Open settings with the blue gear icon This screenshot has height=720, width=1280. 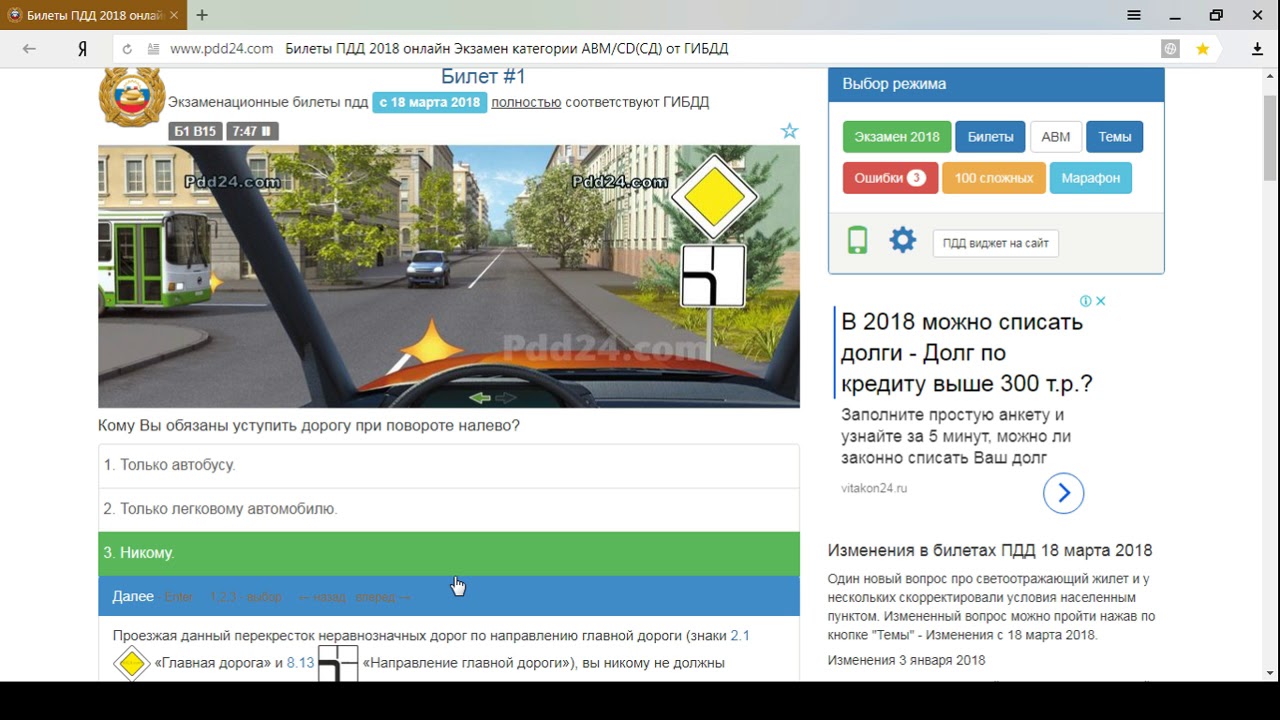point(903,240)
